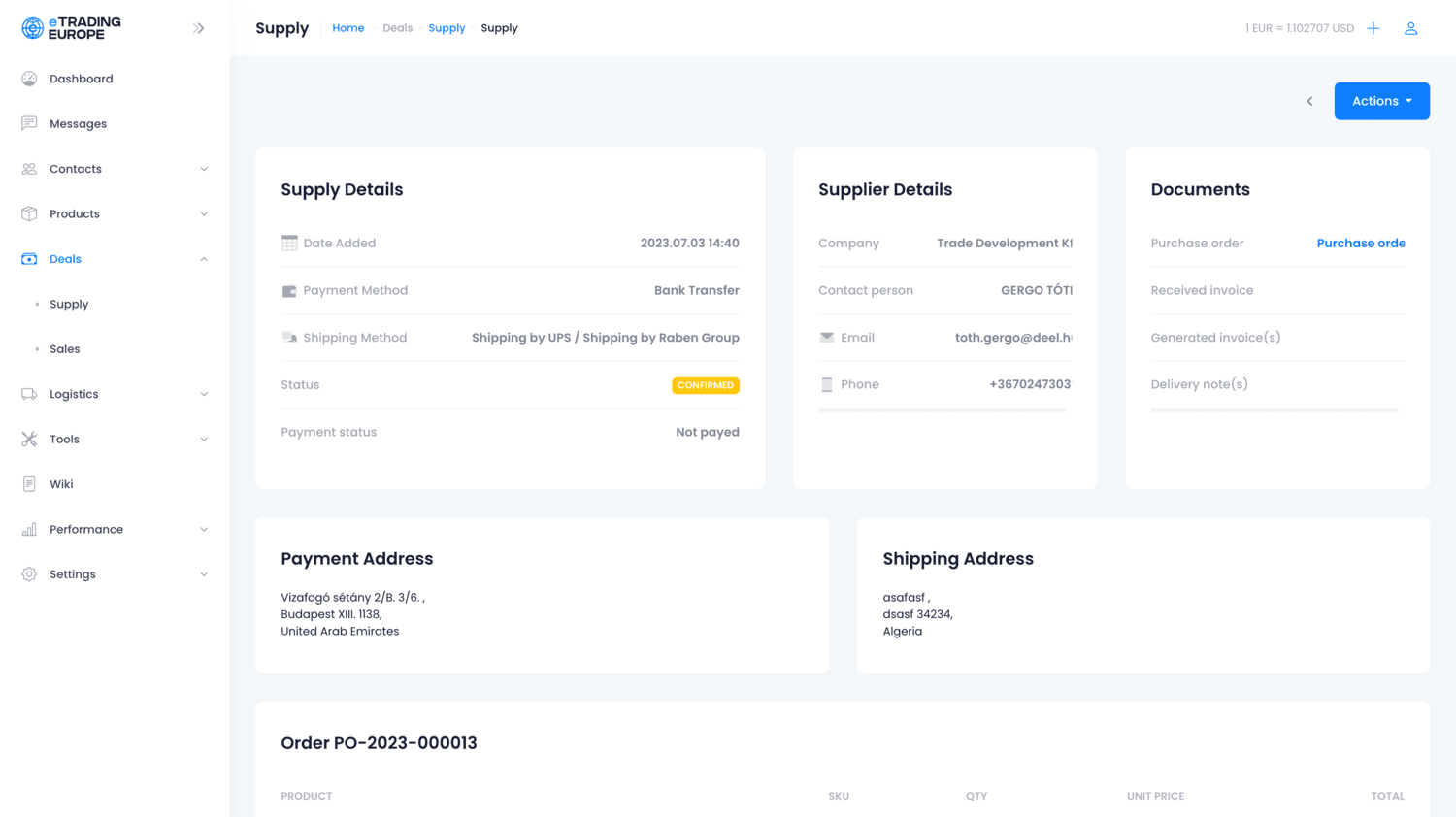
Task: Collapse the sidebar with double-chevron icon
Action: pyautogui.click(x=198, y=28)
